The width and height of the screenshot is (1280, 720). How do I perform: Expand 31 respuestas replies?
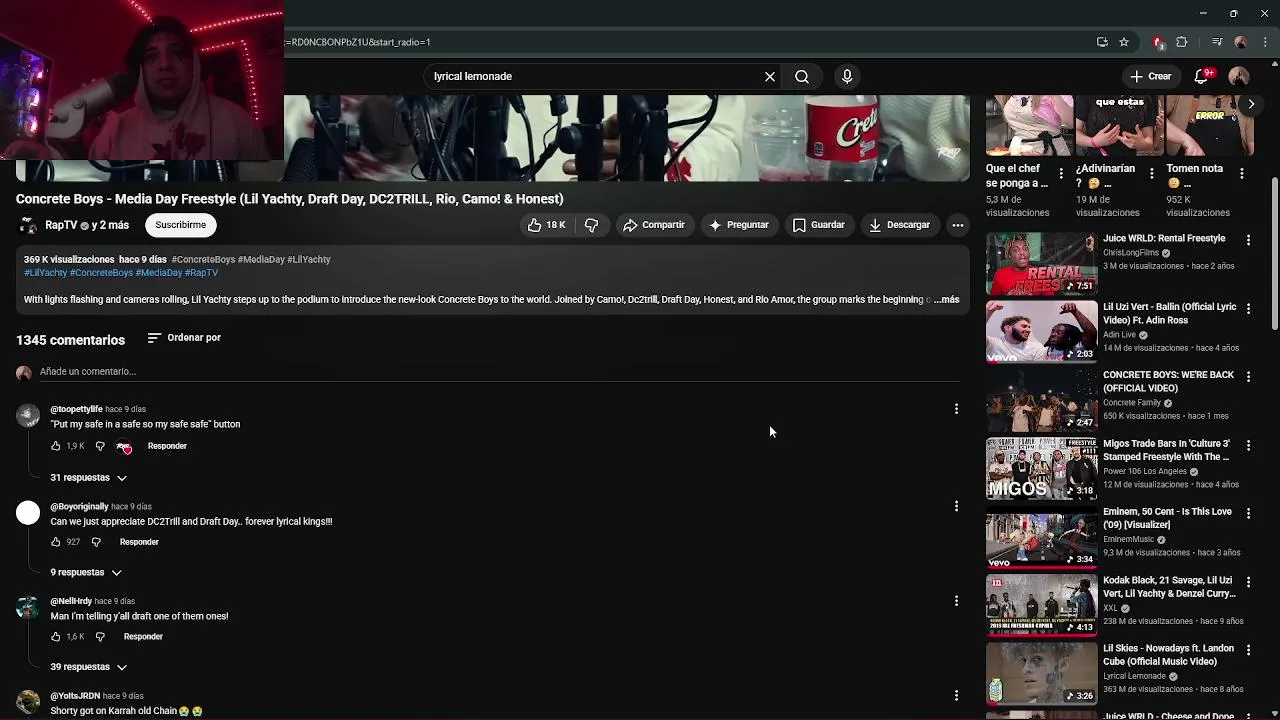coord(88,478)
